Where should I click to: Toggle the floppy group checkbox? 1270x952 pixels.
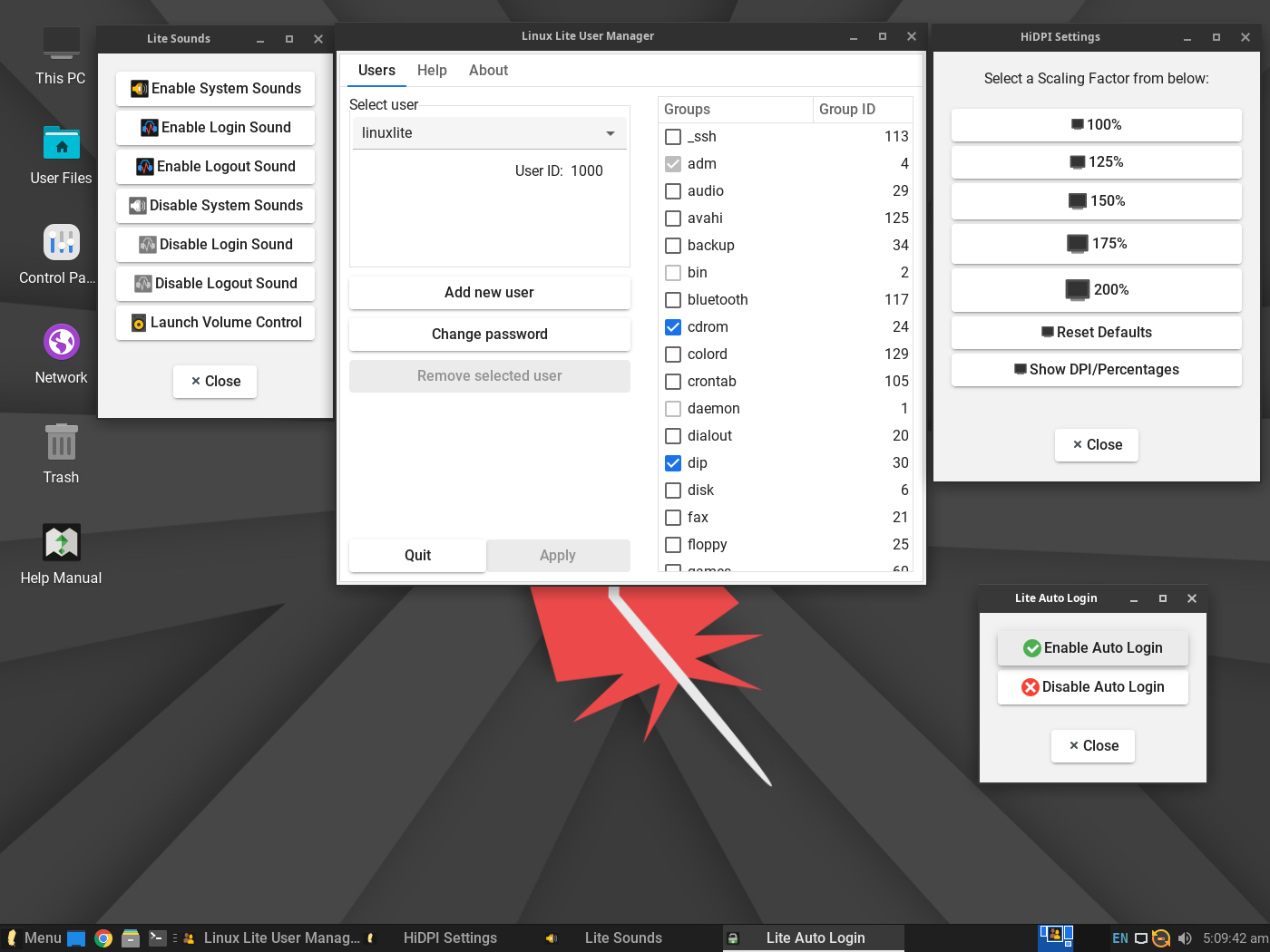(x=673, y=545)
